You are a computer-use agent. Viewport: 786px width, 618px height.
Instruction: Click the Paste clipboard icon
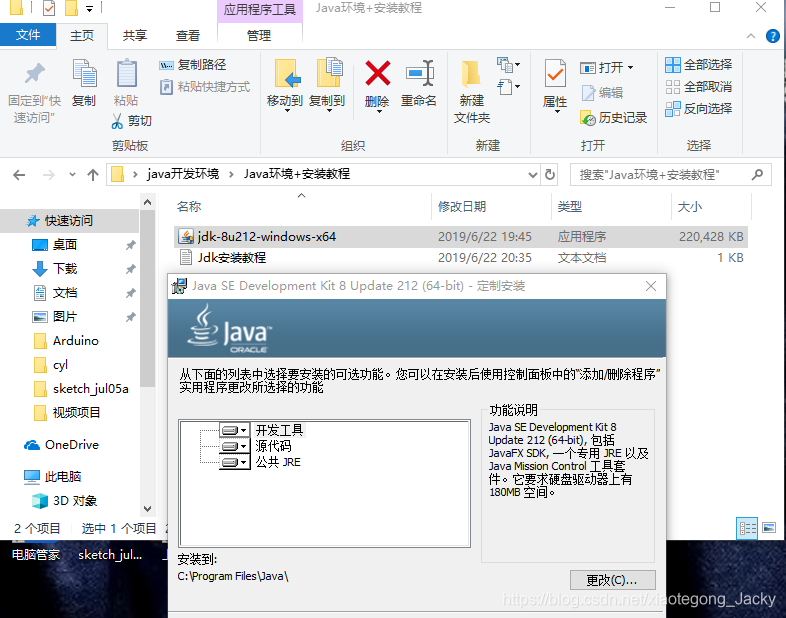[126, 74]
